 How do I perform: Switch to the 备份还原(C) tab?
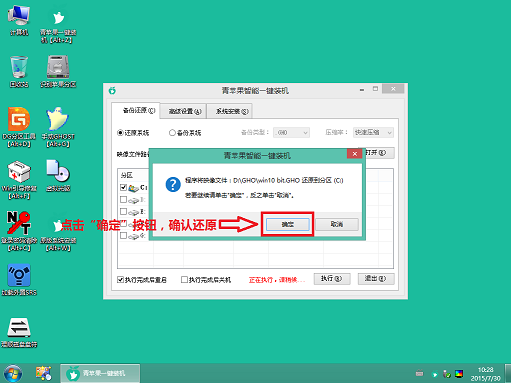(x=136, y=111)
